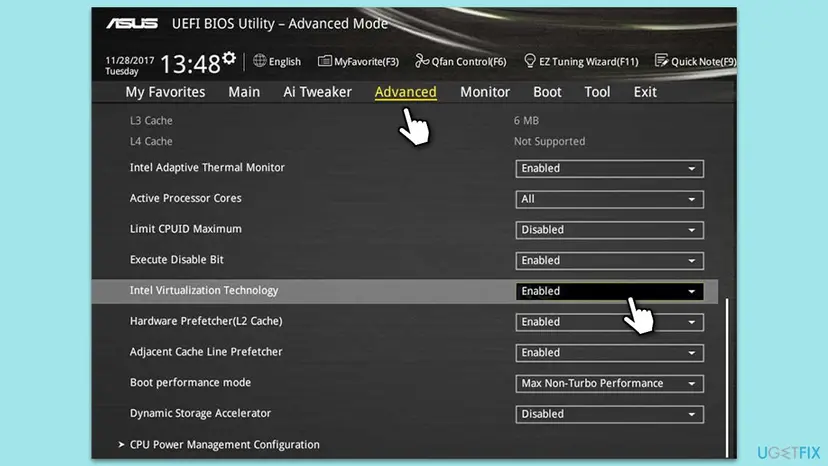Select the Advanced tab
Viewport: 828px width, 466px height.
pyautogui.click(x=406, y=92)
